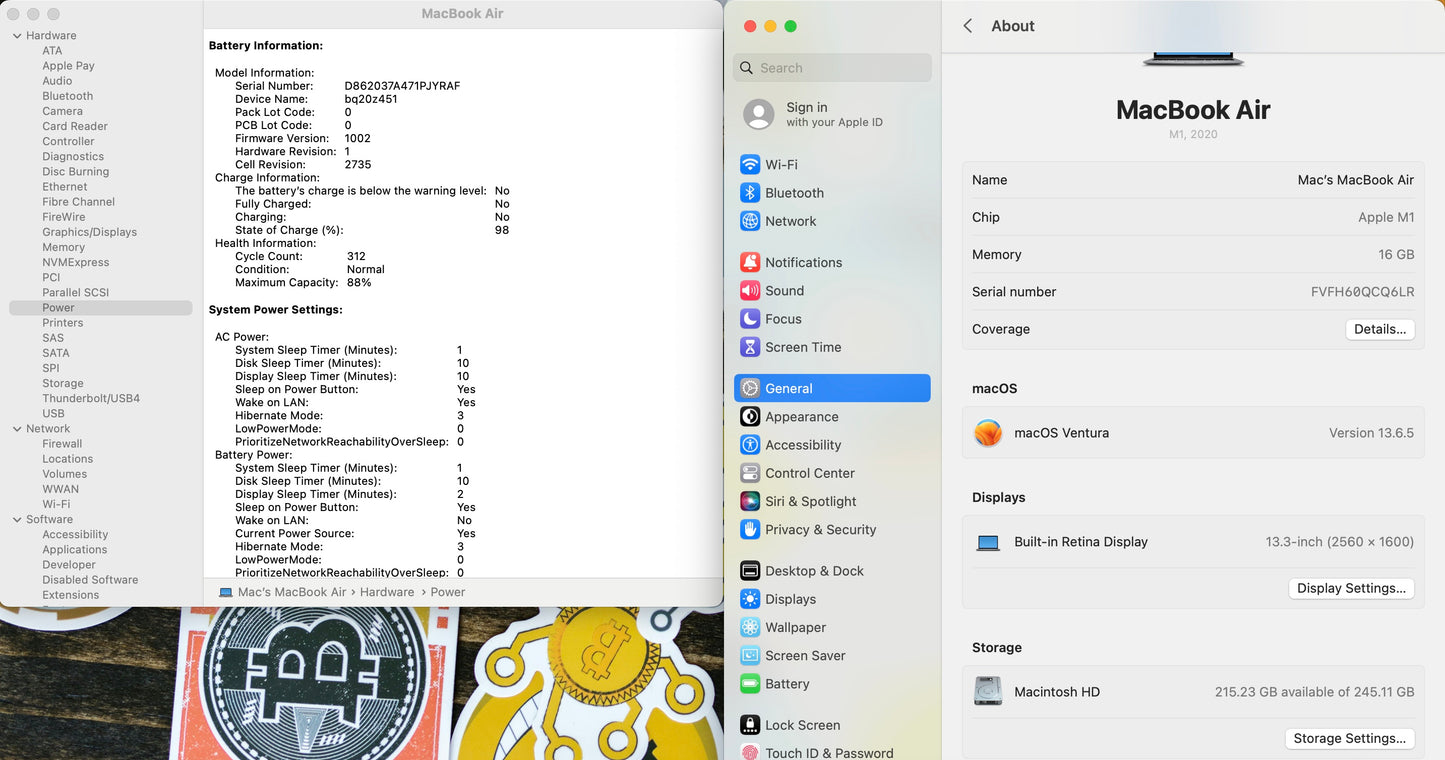
Task: Click Maximum Capacity 88% value
Action: (x=359, y=282)
